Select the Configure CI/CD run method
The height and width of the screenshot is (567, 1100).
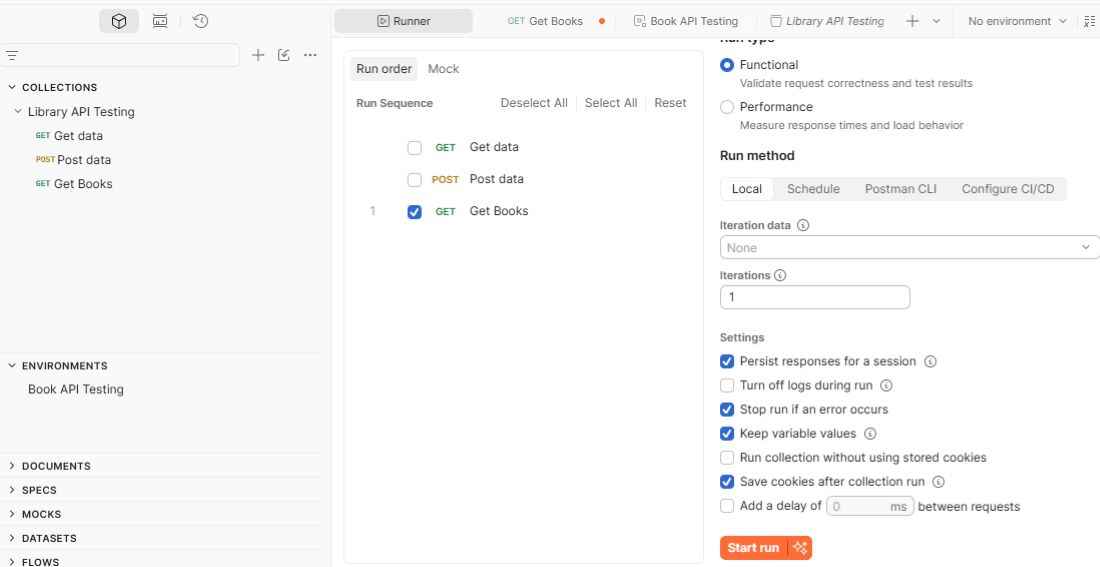(x=1007, y=189)
